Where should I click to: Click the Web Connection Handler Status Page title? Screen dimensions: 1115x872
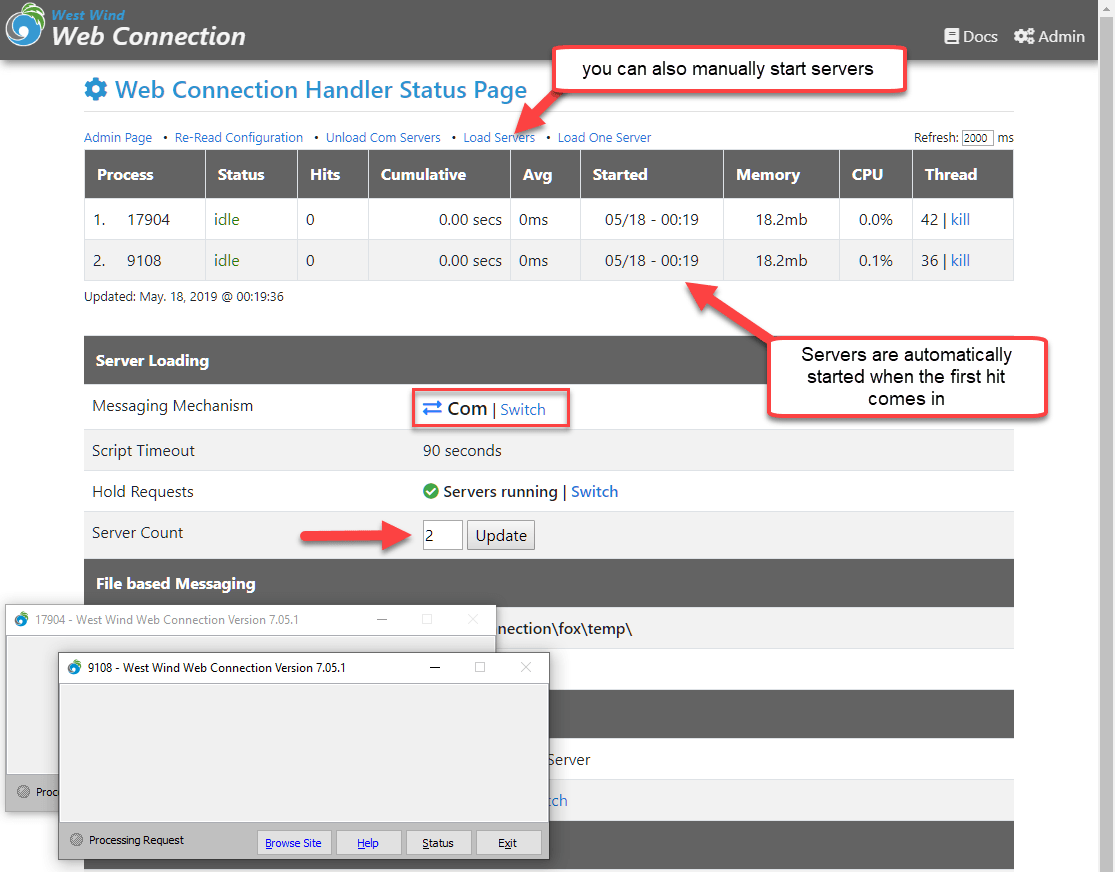point(321,90)
